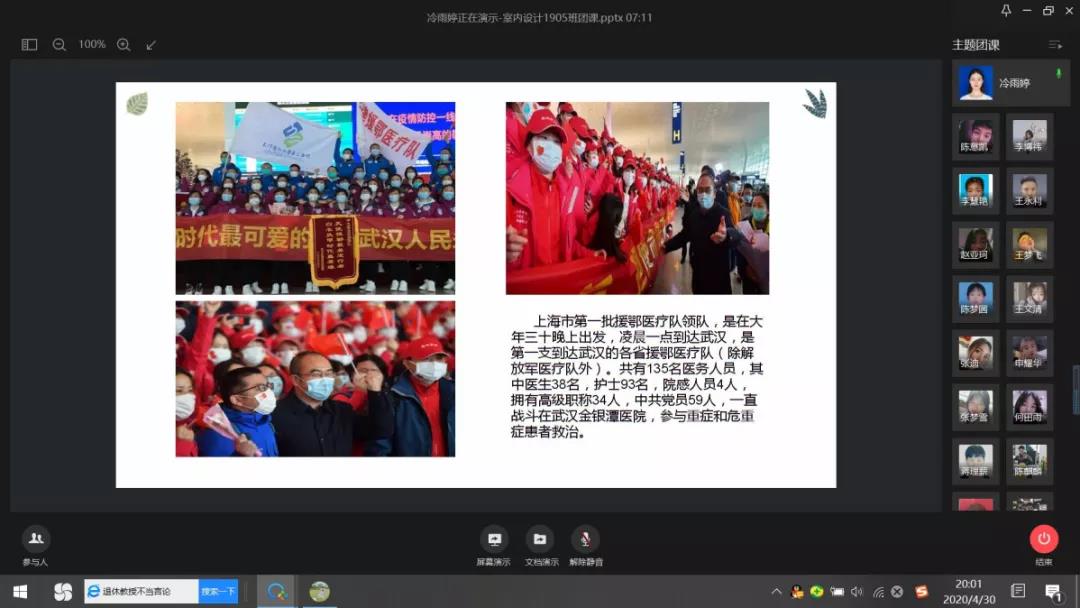This screenshot has width=1080, height=608.
Task: Start screen sharing with 屏幕演示
Action: coord(493,540)
